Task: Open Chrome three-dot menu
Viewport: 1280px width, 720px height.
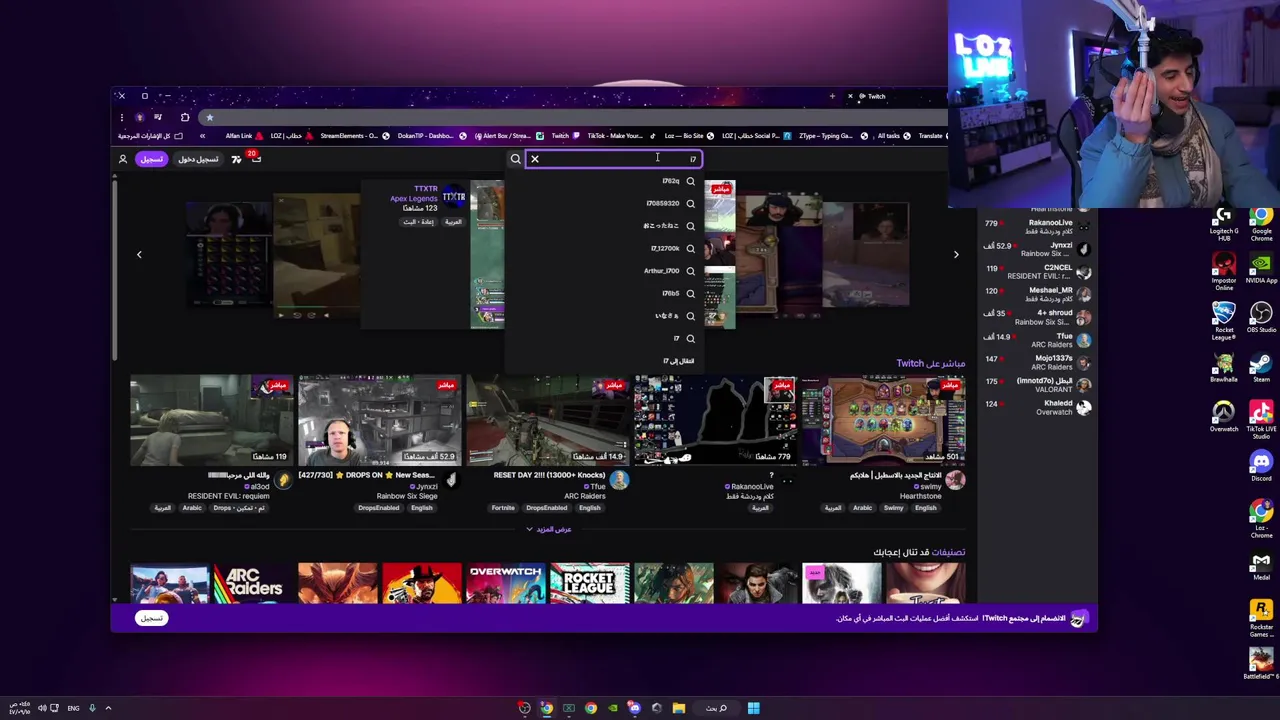Action: pyautogui.click(x=121, y=117)
